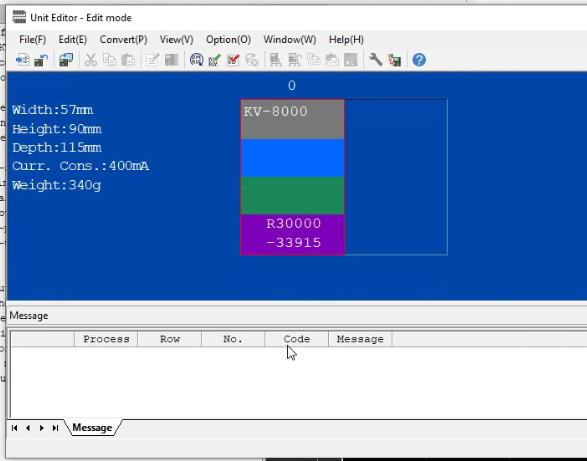Click the import unit configuration icon with blue arrow

22,60
